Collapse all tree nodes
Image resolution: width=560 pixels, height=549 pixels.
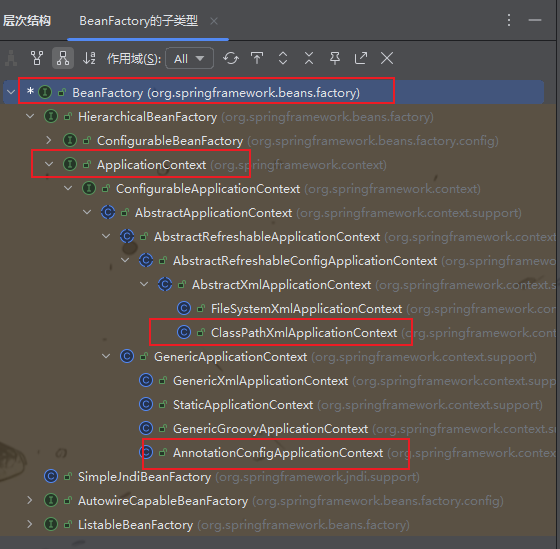tap(309, 58)
